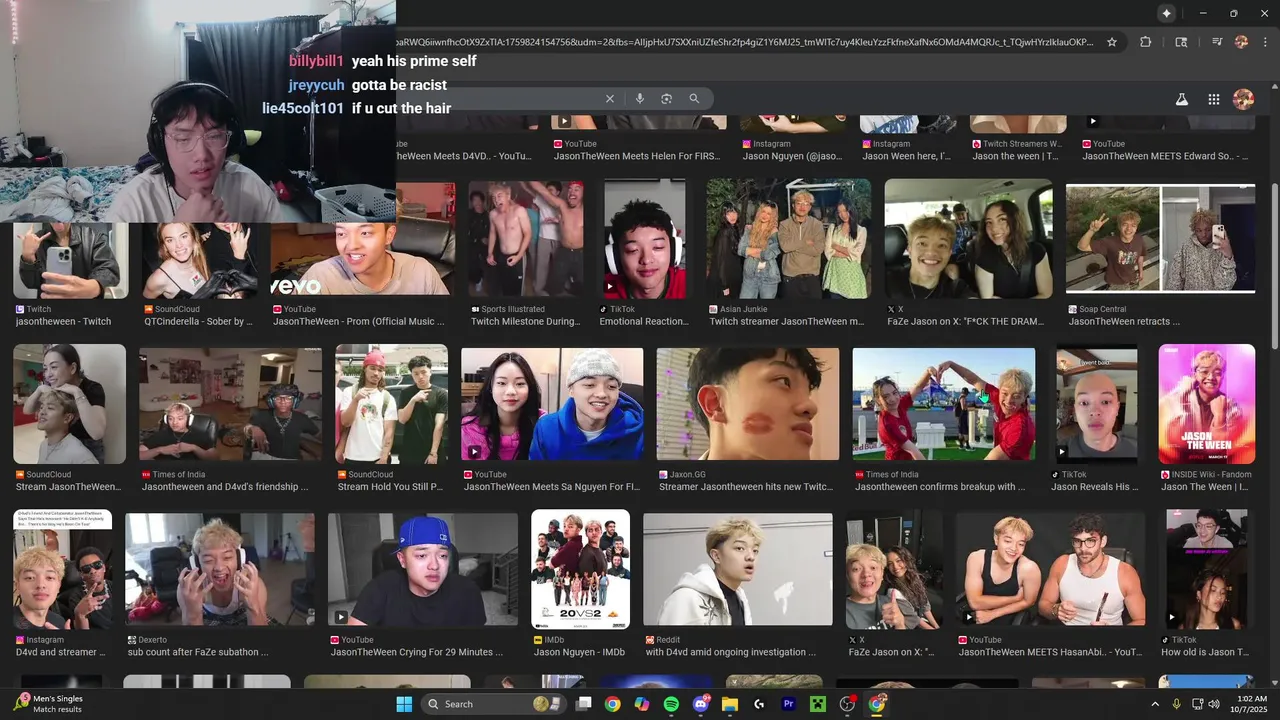This screenshot has height=720, width=1280.
Task: Click the Jason Ween here Instagram caption
Action: [x=906, y=156]
